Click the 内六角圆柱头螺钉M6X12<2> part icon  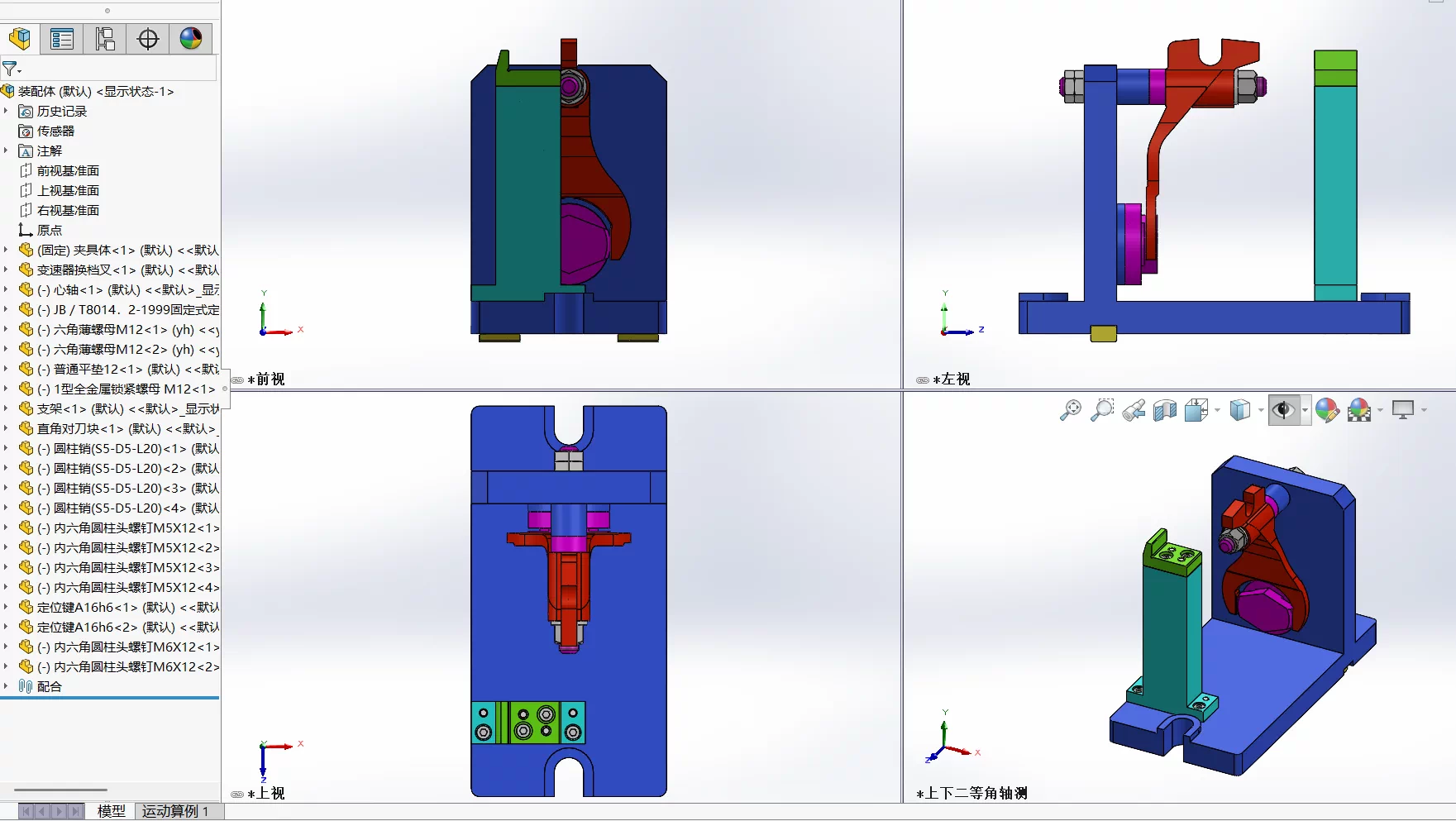point(26,667)
